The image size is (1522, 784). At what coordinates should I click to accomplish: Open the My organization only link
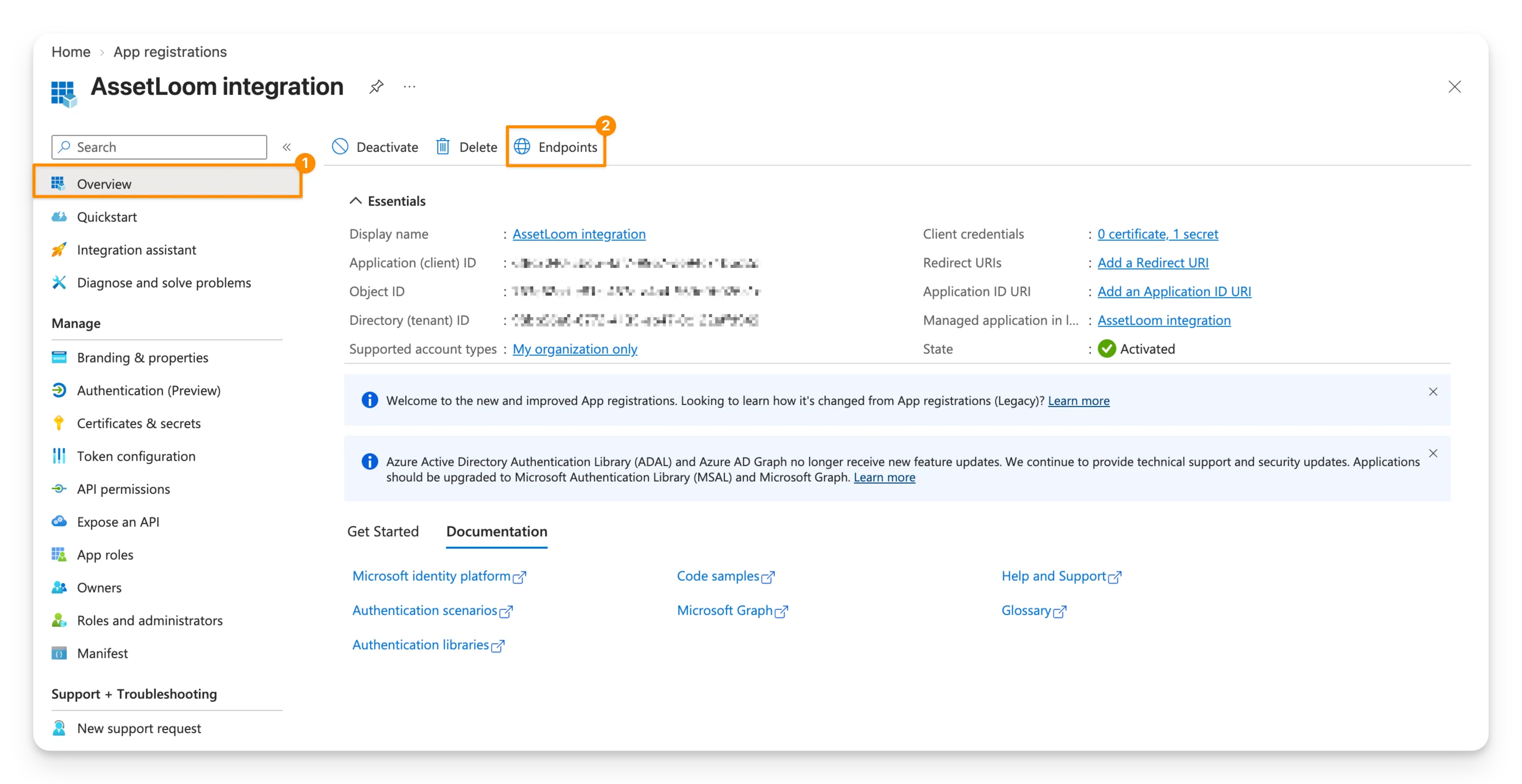click(x=575, y=349)
